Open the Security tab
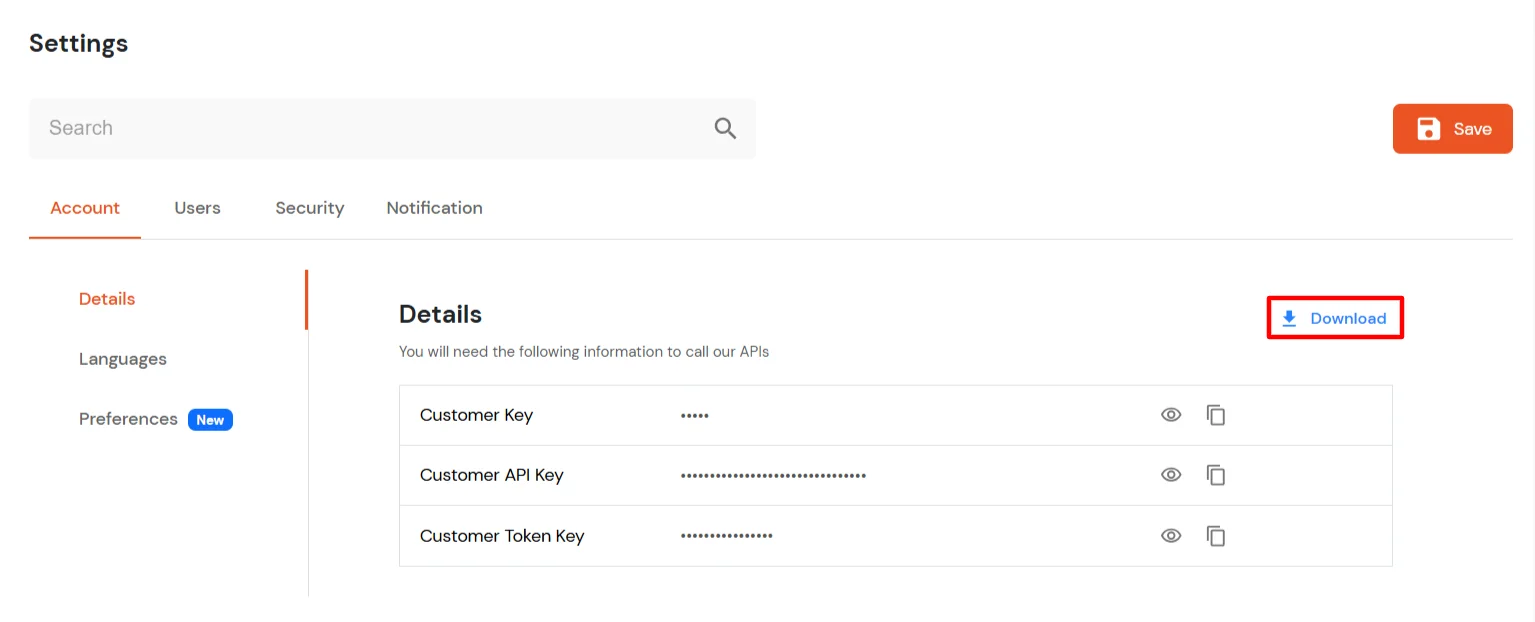 point(309,208)
